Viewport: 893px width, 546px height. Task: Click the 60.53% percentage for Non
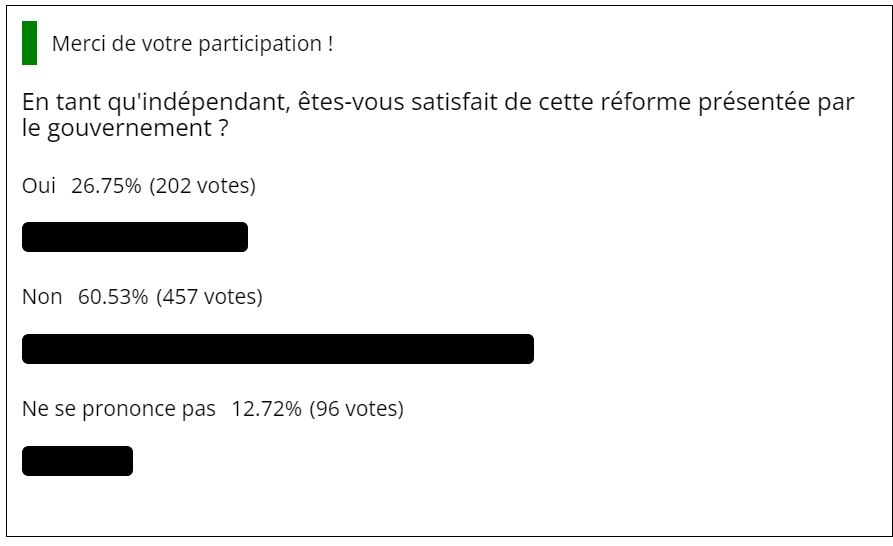113,297
